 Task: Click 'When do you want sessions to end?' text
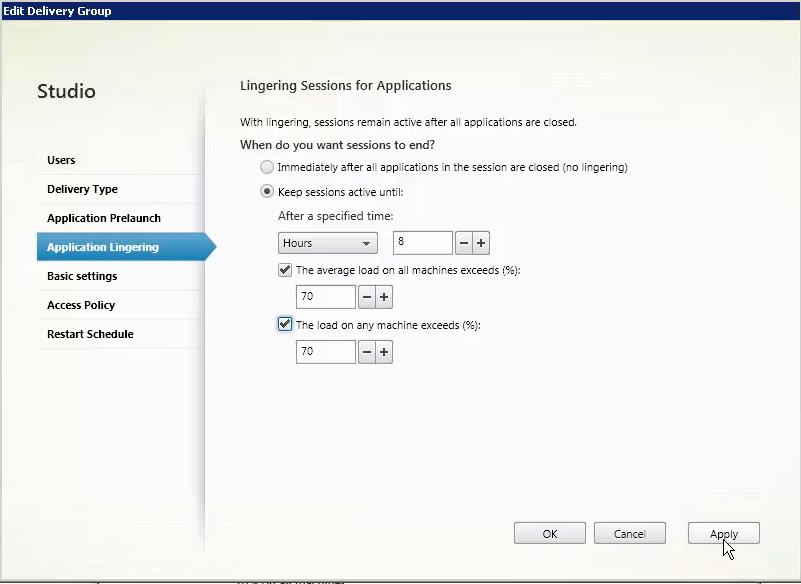click(x=337, y=145)
